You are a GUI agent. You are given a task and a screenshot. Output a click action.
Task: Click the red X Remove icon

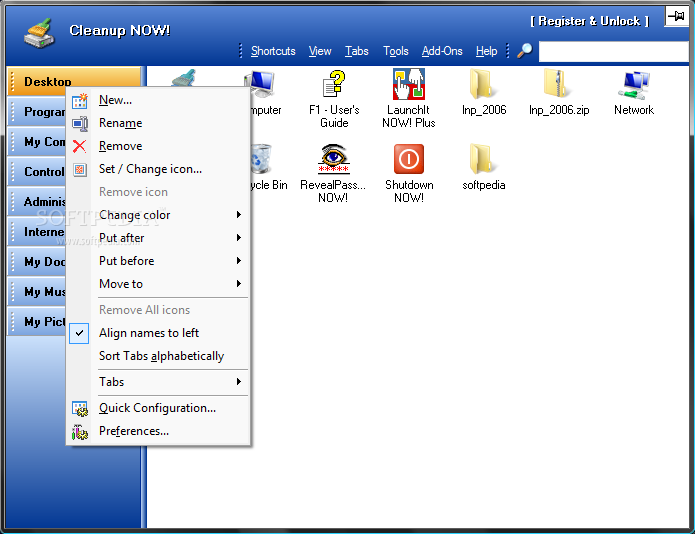[x=79, y=146]
